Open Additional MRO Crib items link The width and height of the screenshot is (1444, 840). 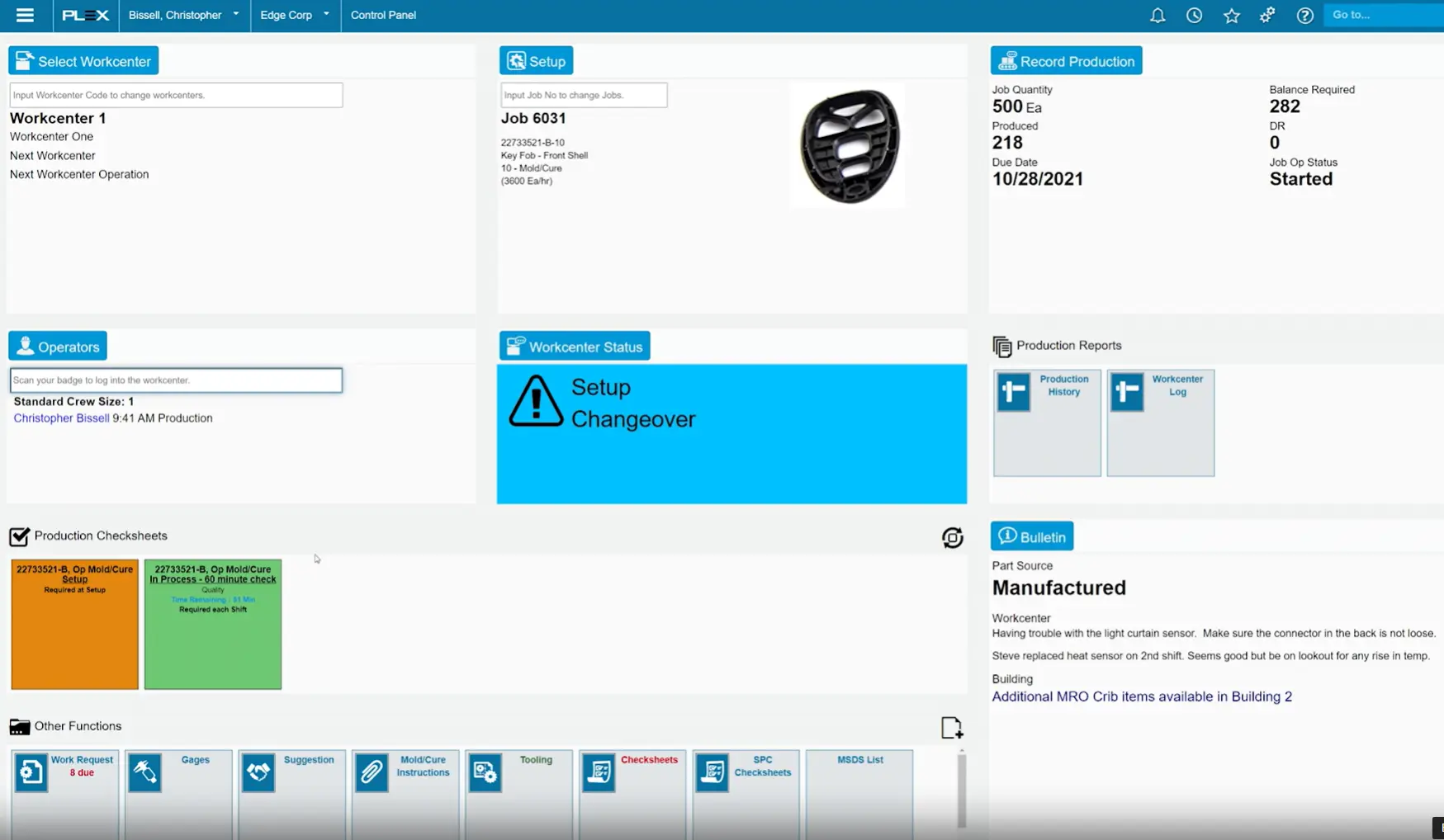(1142, 696)
